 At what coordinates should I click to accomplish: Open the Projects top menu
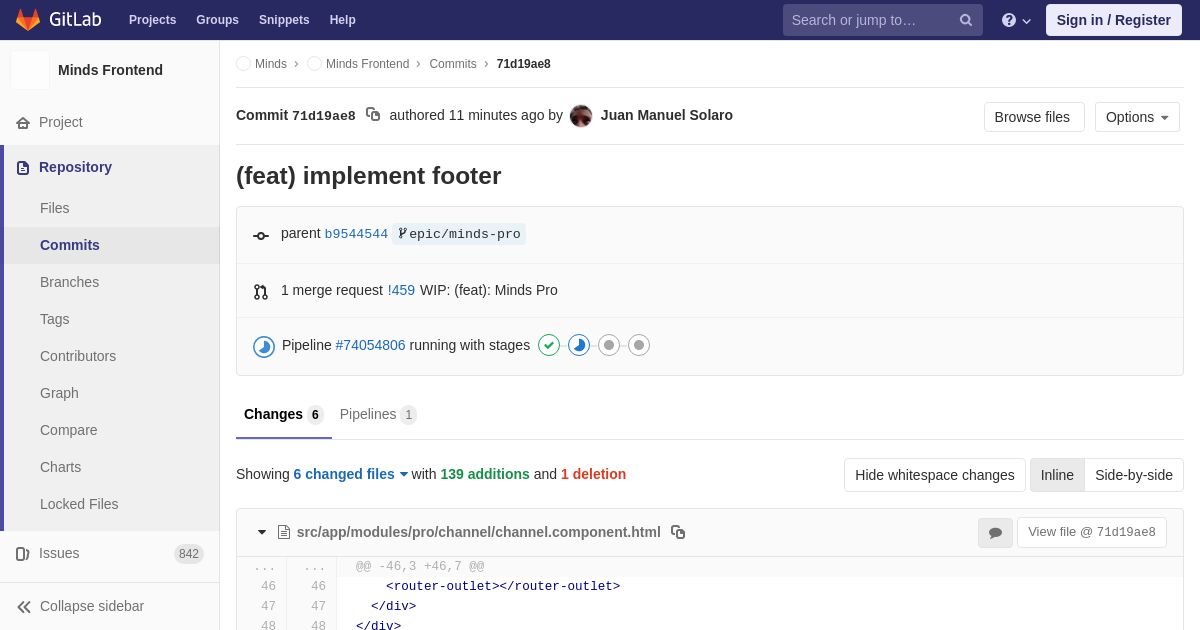coord(152,20)
